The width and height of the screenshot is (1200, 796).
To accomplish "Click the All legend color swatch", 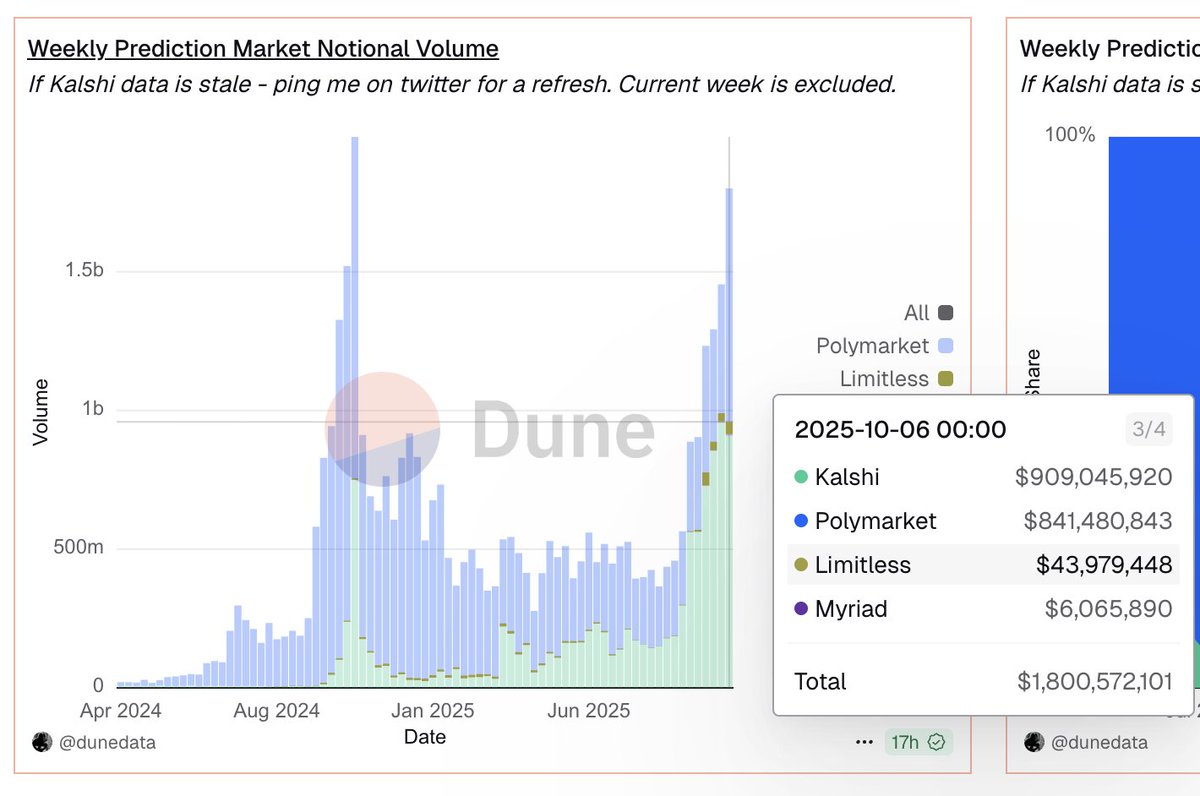I will [x=946, y=313].
